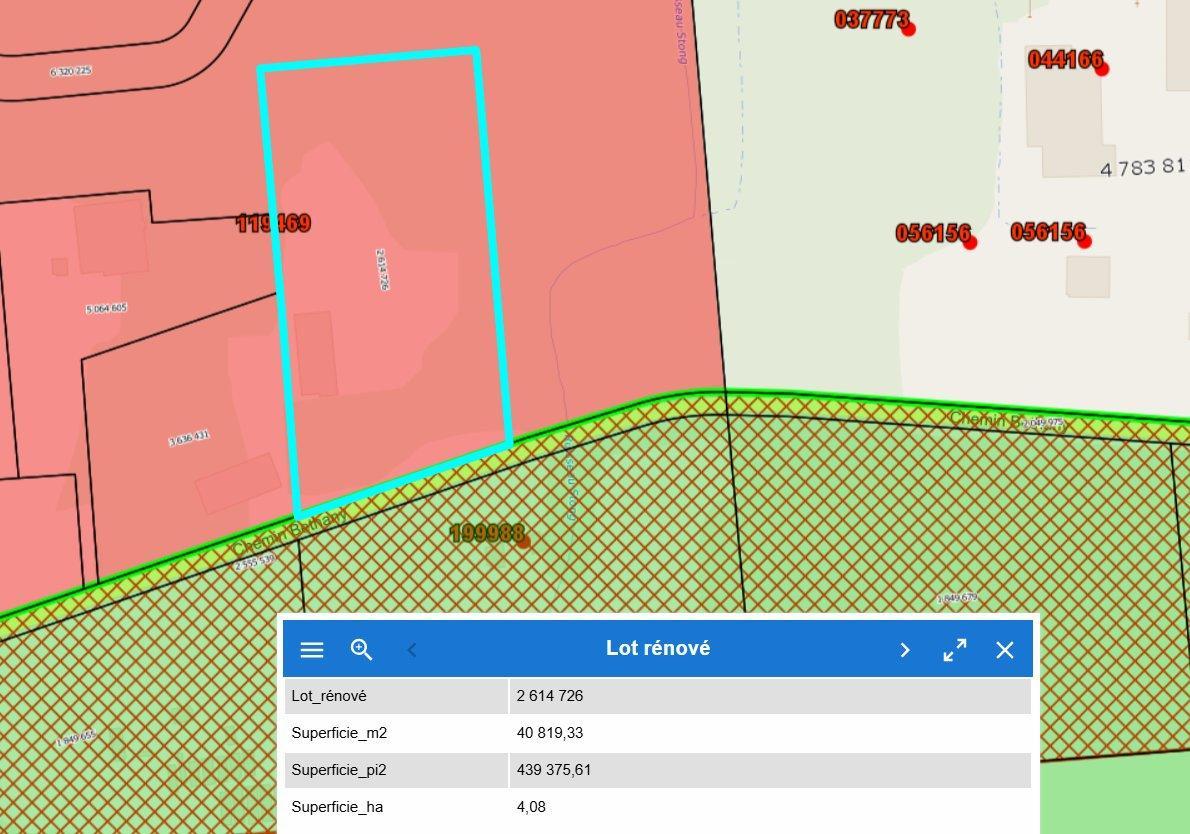Select the Lot_rénové value 2 614 726
This screenshot has height=834, width=1190.
click(x=550, y=695)
